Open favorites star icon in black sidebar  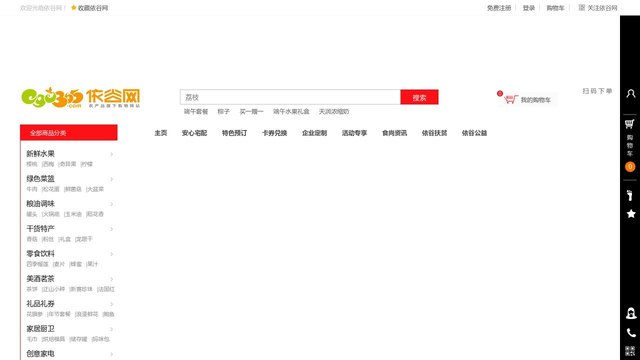631,214
